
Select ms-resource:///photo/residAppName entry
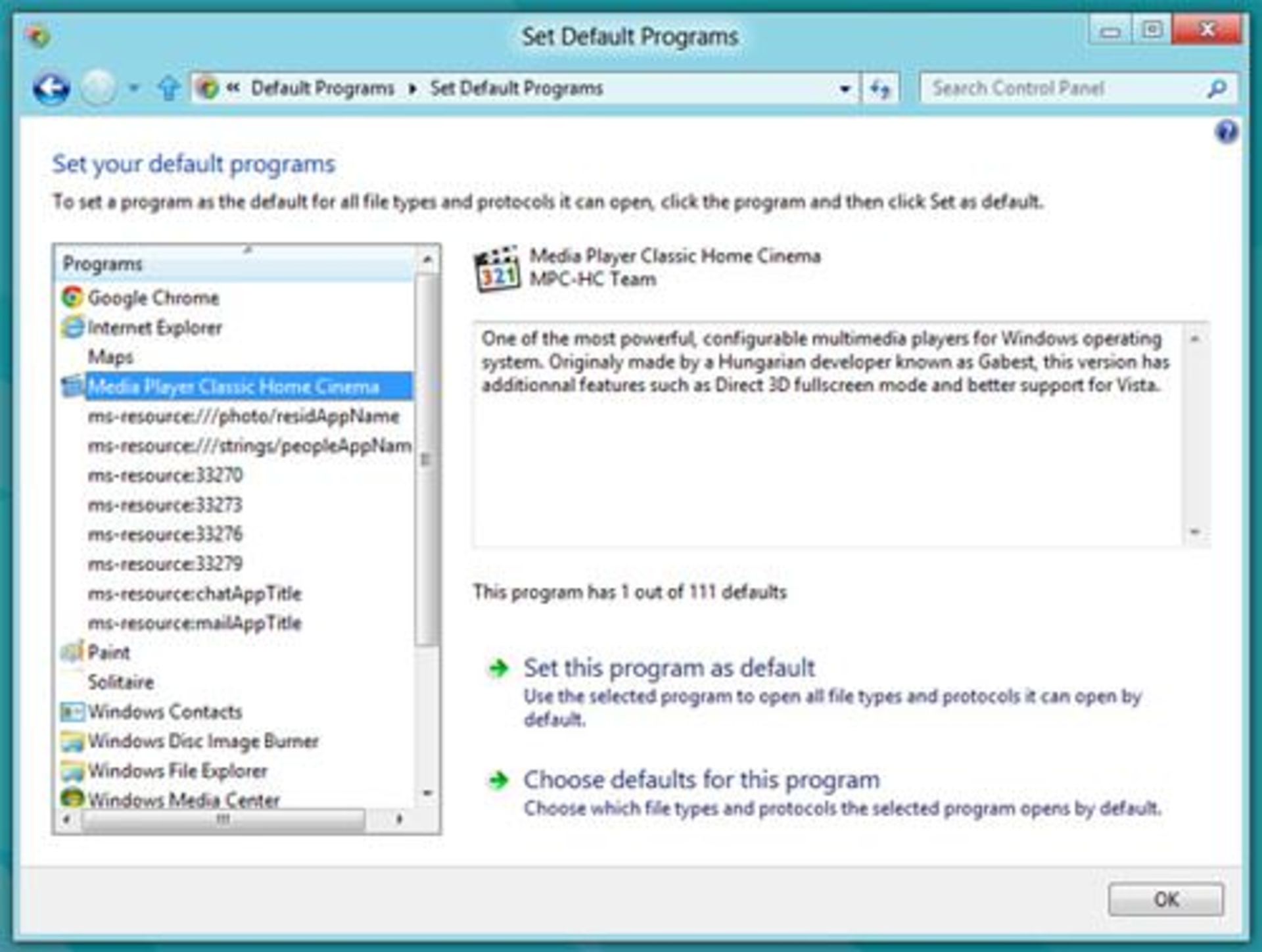(244, 416)
